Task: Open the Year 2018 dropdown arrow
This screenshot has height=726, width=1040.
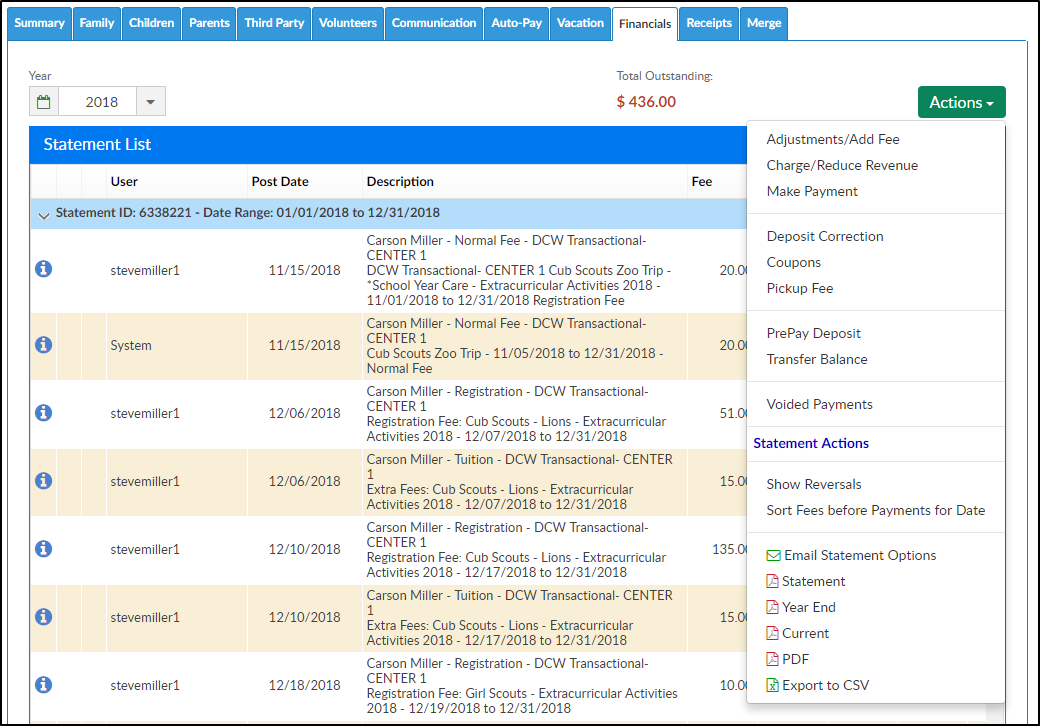Action: (x=150, y=102)
